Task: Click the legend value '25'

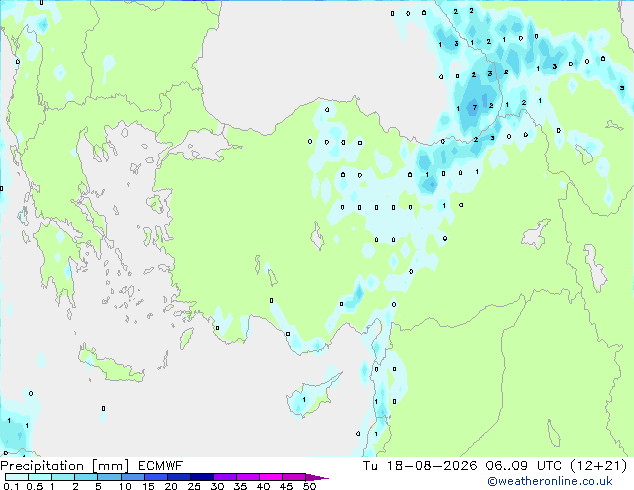Action: (194, 486)
